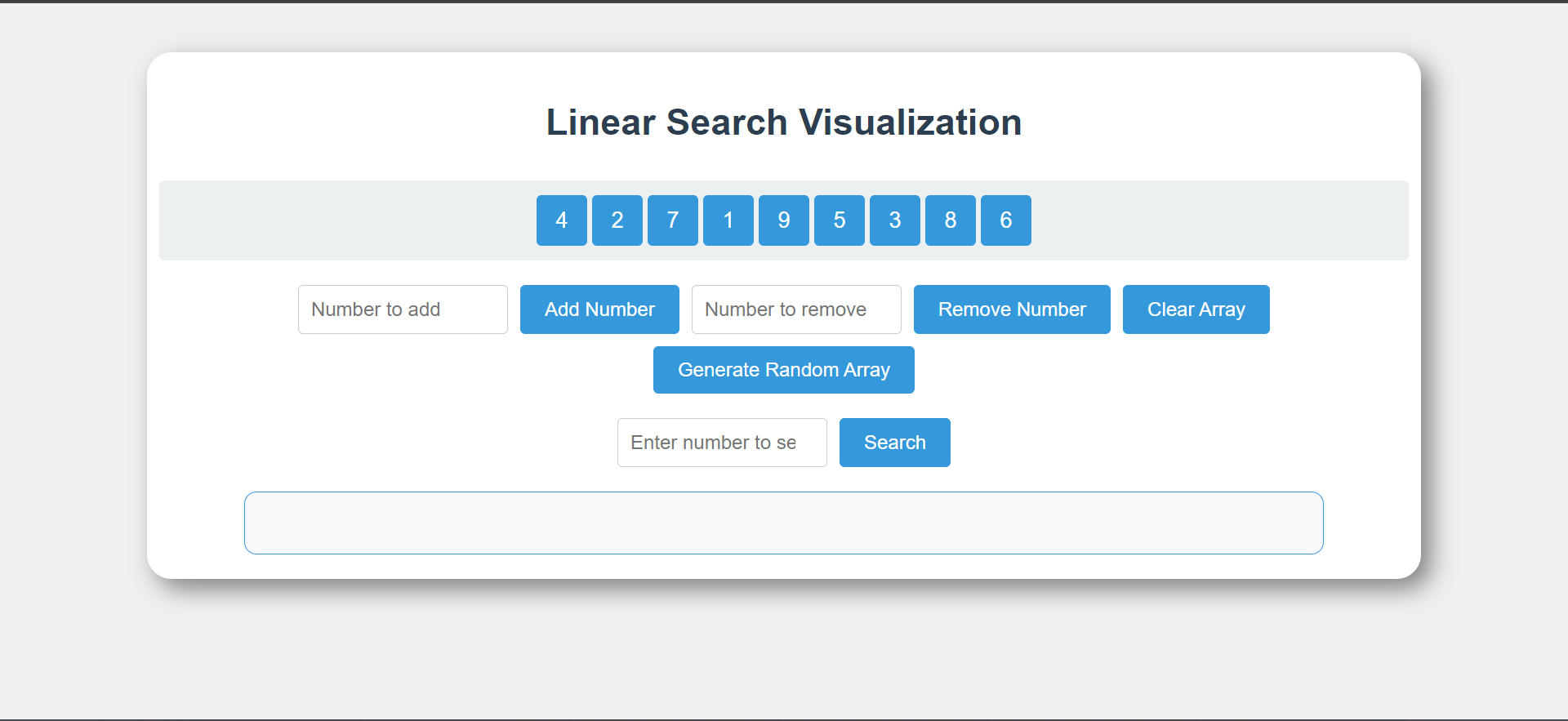Click the Add Number button
The height and width of the screenshot is (721, 1568).
[599, 309]
